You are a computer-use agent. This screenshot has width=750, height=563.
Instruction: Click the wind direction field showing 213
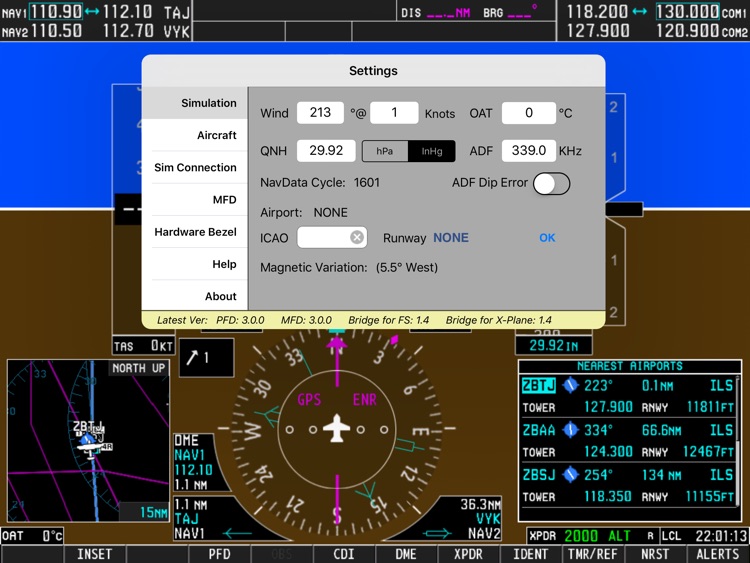[x=320, y=113]
